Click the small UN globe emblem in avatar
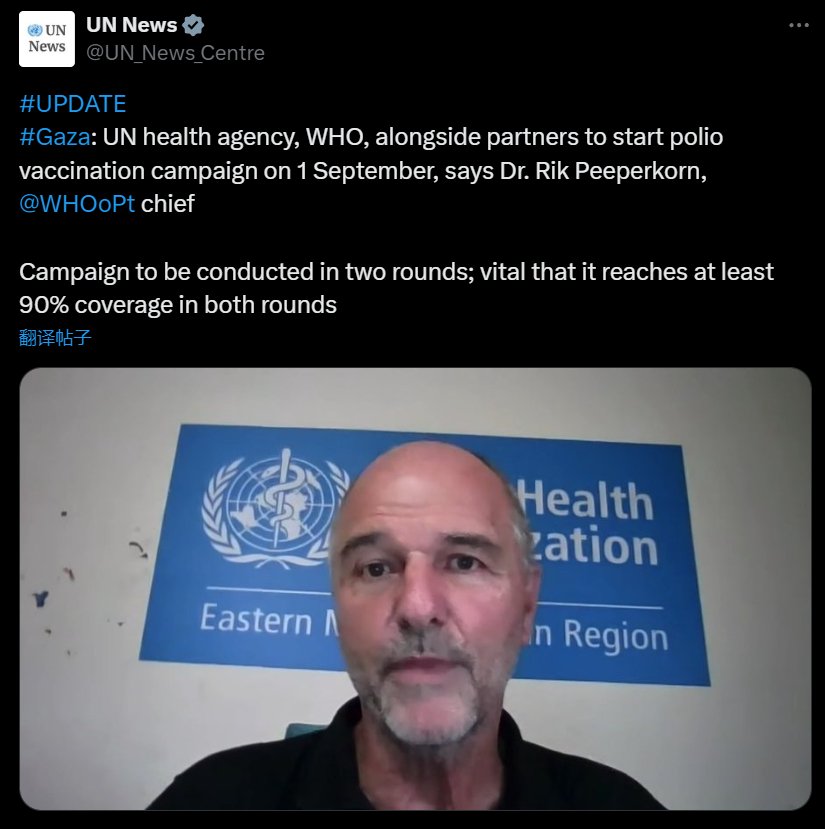The height and width of the screenshot is (829, 825). pyautogui.click(x=35, y=30)
